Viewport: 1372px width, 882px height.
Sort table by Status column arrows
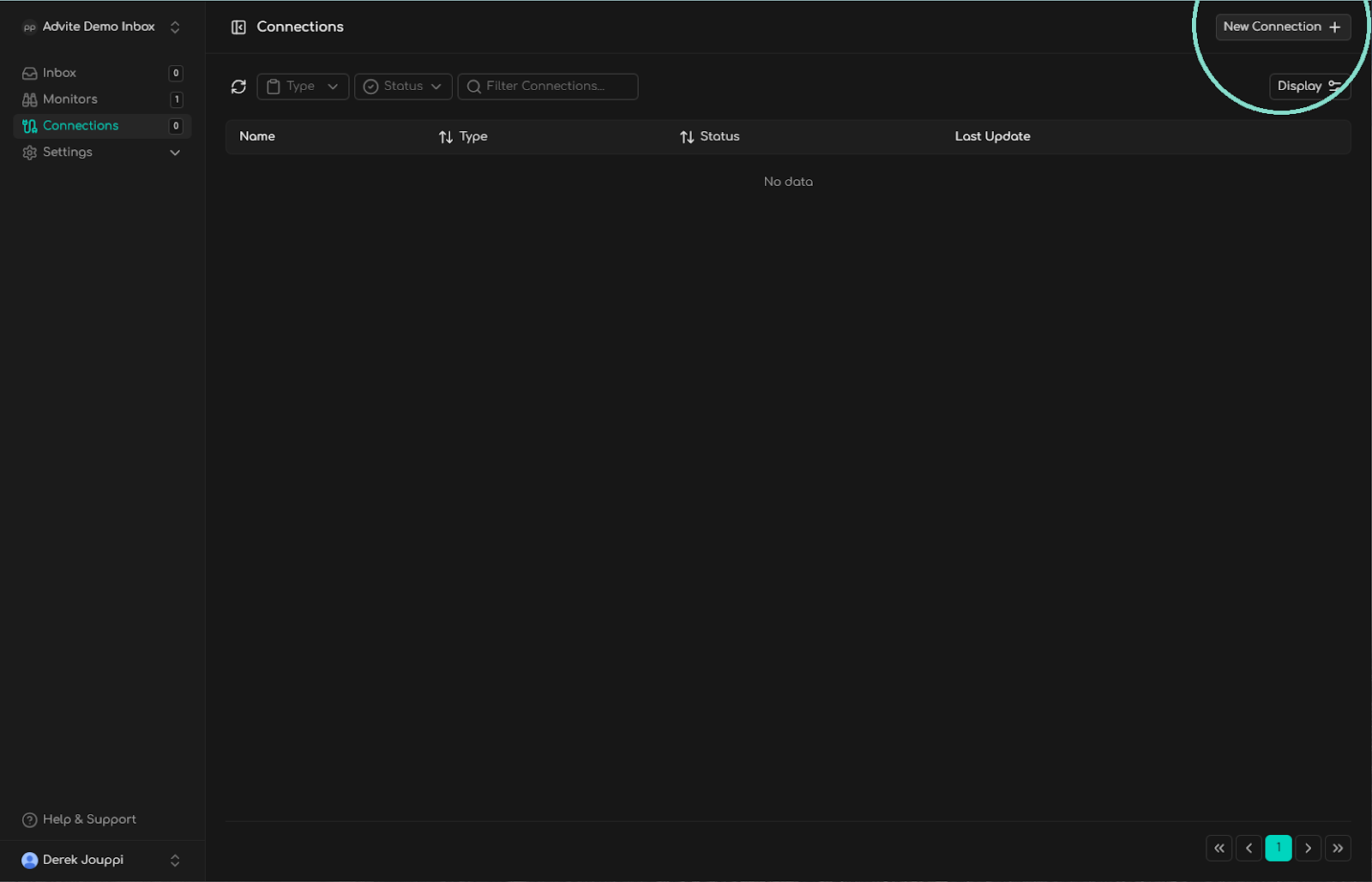[x=687, y=137]
